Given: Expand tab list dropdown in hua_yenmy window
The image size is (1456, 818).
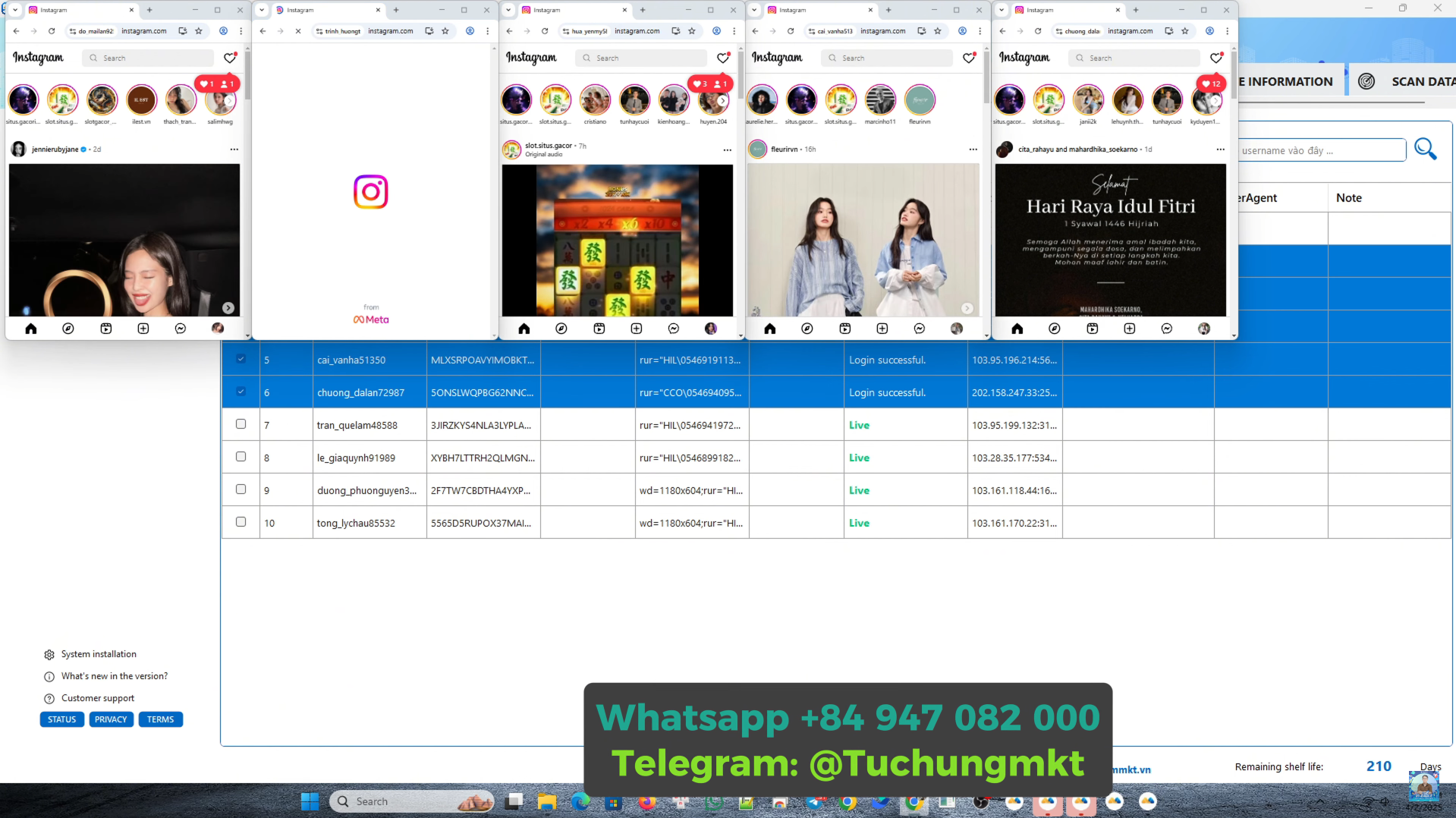Looking at the screenshot, I should click(x=508, y=10).
